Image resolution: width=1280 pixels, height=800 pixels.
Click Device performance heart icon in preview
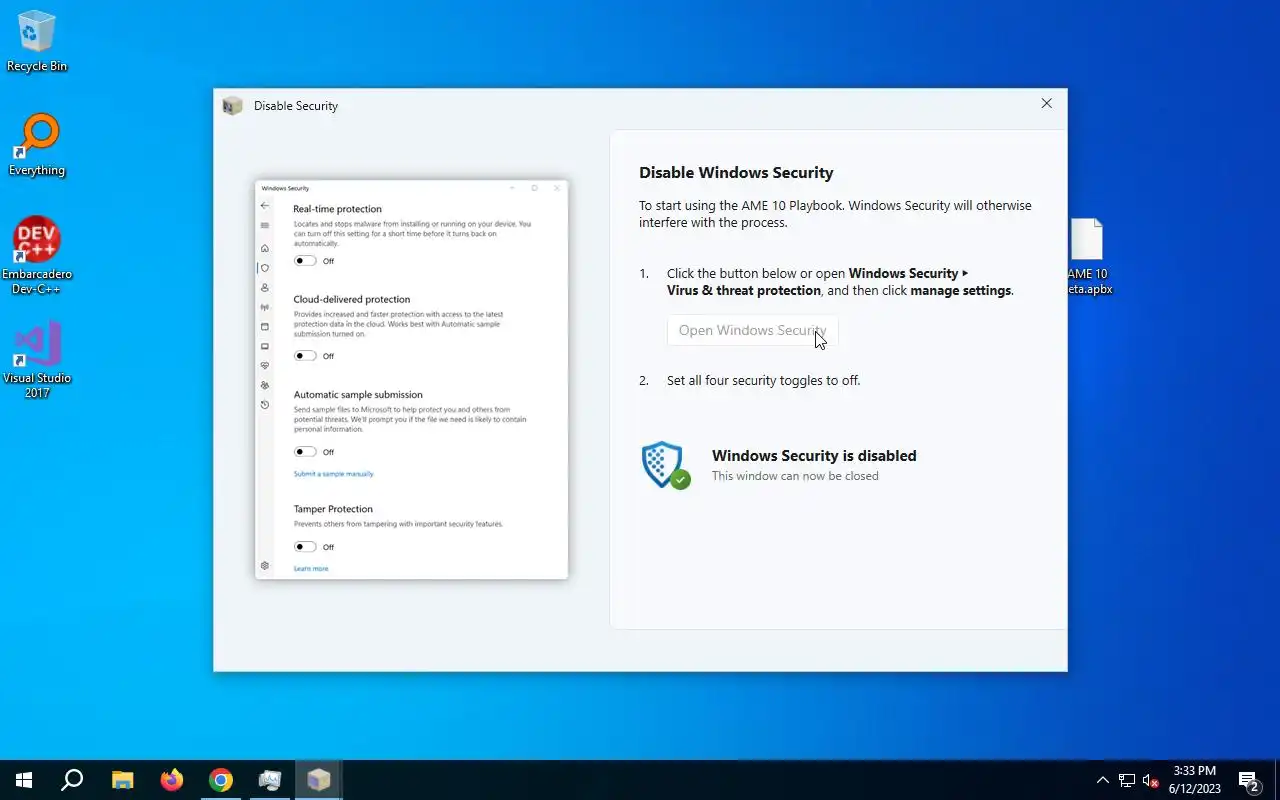click(265, 366)
